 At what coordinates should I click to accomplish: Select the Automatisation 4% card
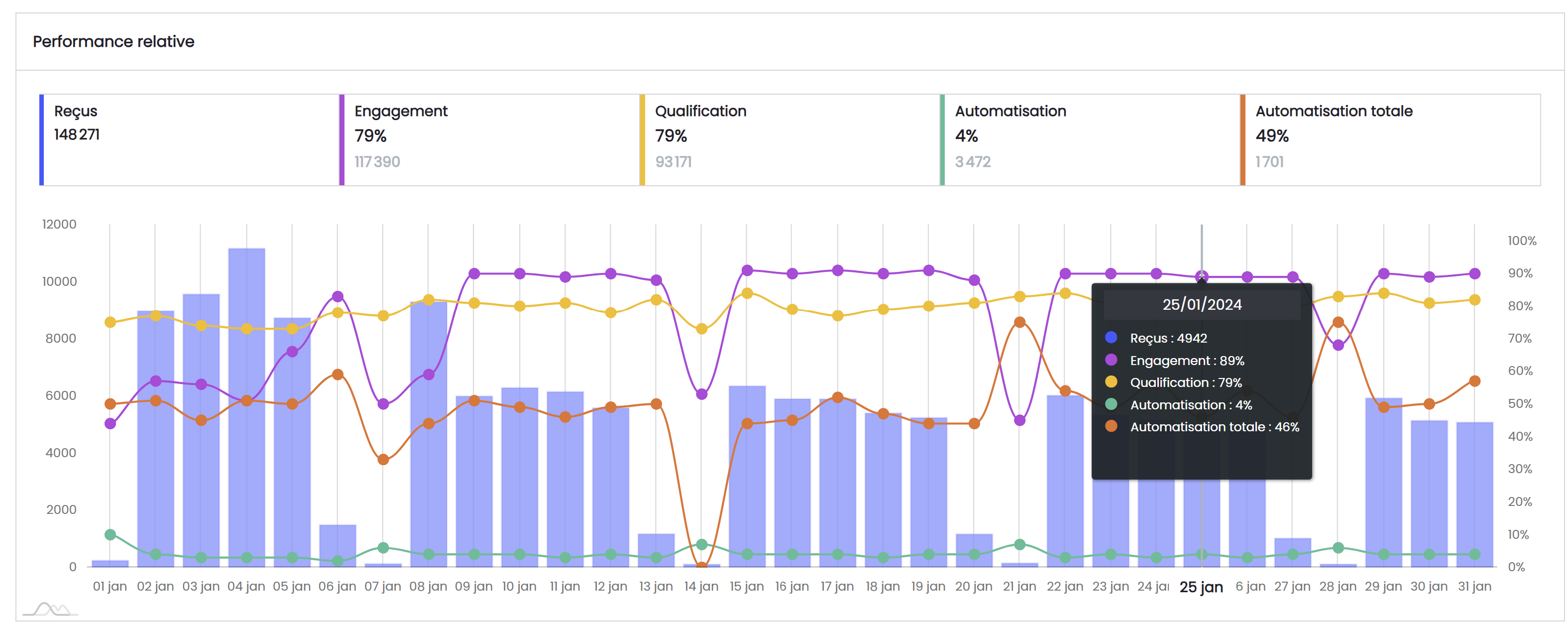pyautogui.click(x=1089, y=139)
